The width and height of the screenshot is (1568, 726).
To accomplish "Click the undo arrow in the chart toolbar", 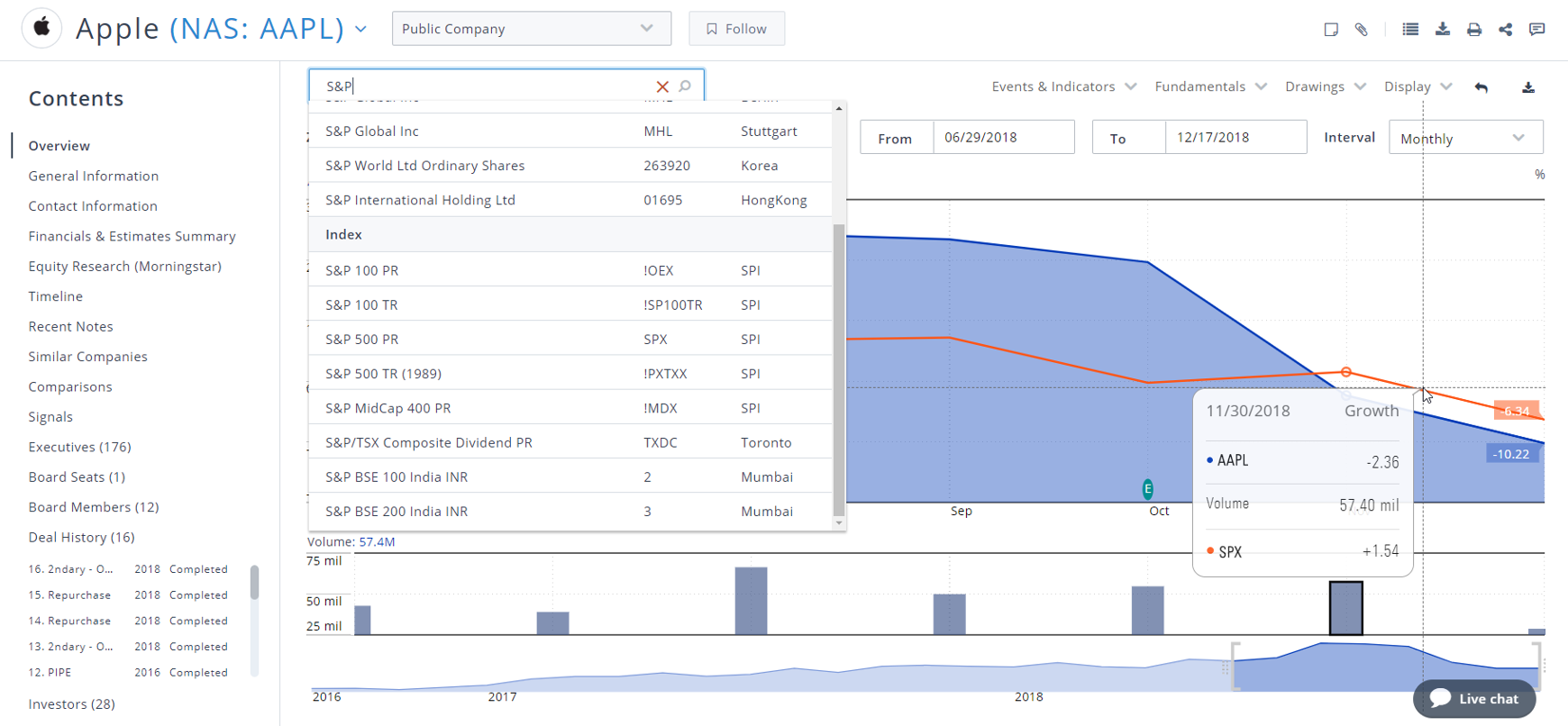I will click(x=1481, y=87).
